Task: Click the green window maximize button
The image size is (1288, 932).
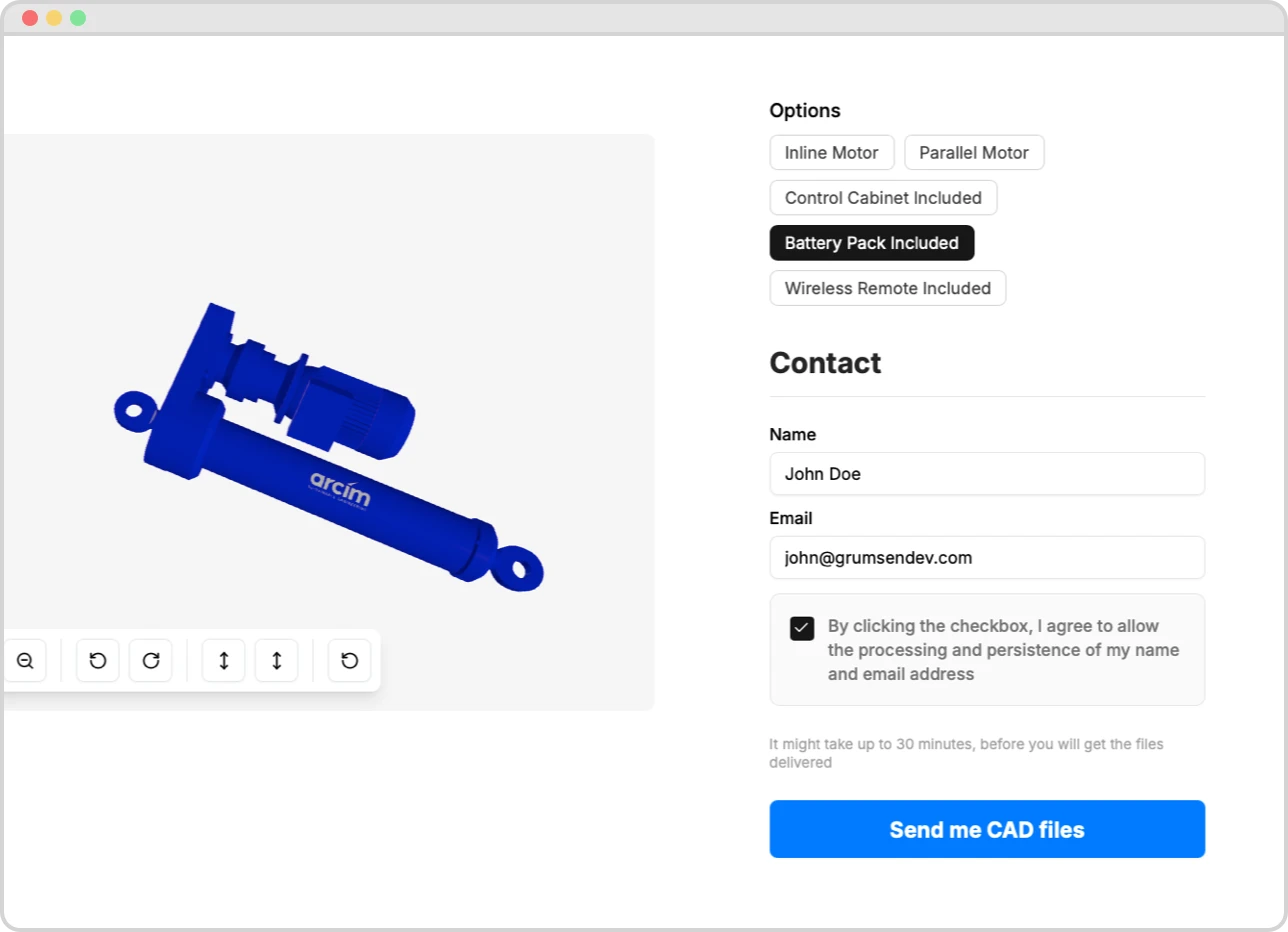Action: 78,18
